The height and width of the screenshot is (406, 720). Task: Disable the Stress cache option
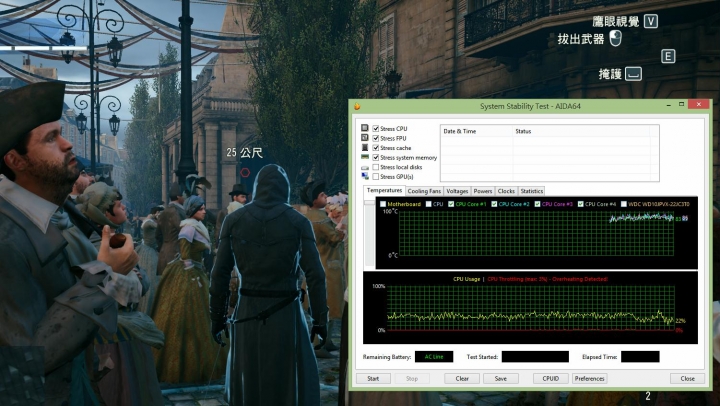(376, 148)
